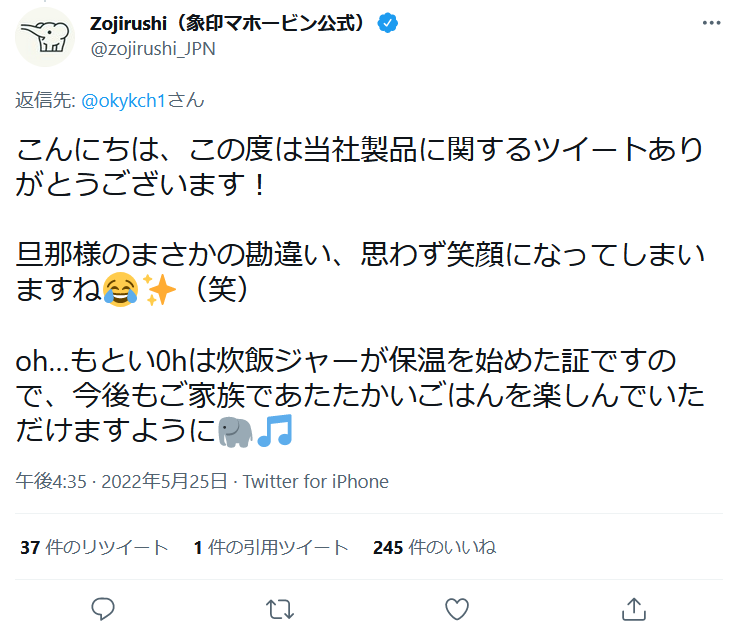Click the reply speech bubble icon
The image size is (738, 630).
click(104, 607)
